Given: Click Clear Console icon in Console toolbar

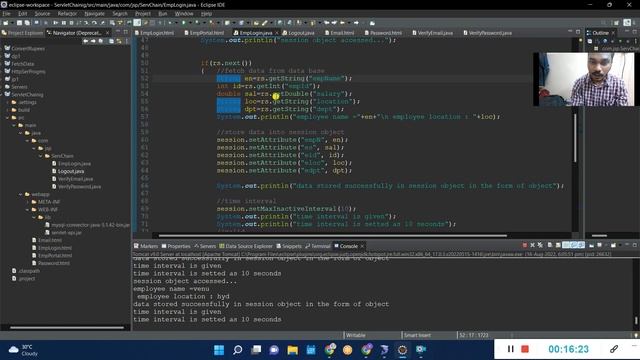Looking at the screenshot, I should pos(549,245).
